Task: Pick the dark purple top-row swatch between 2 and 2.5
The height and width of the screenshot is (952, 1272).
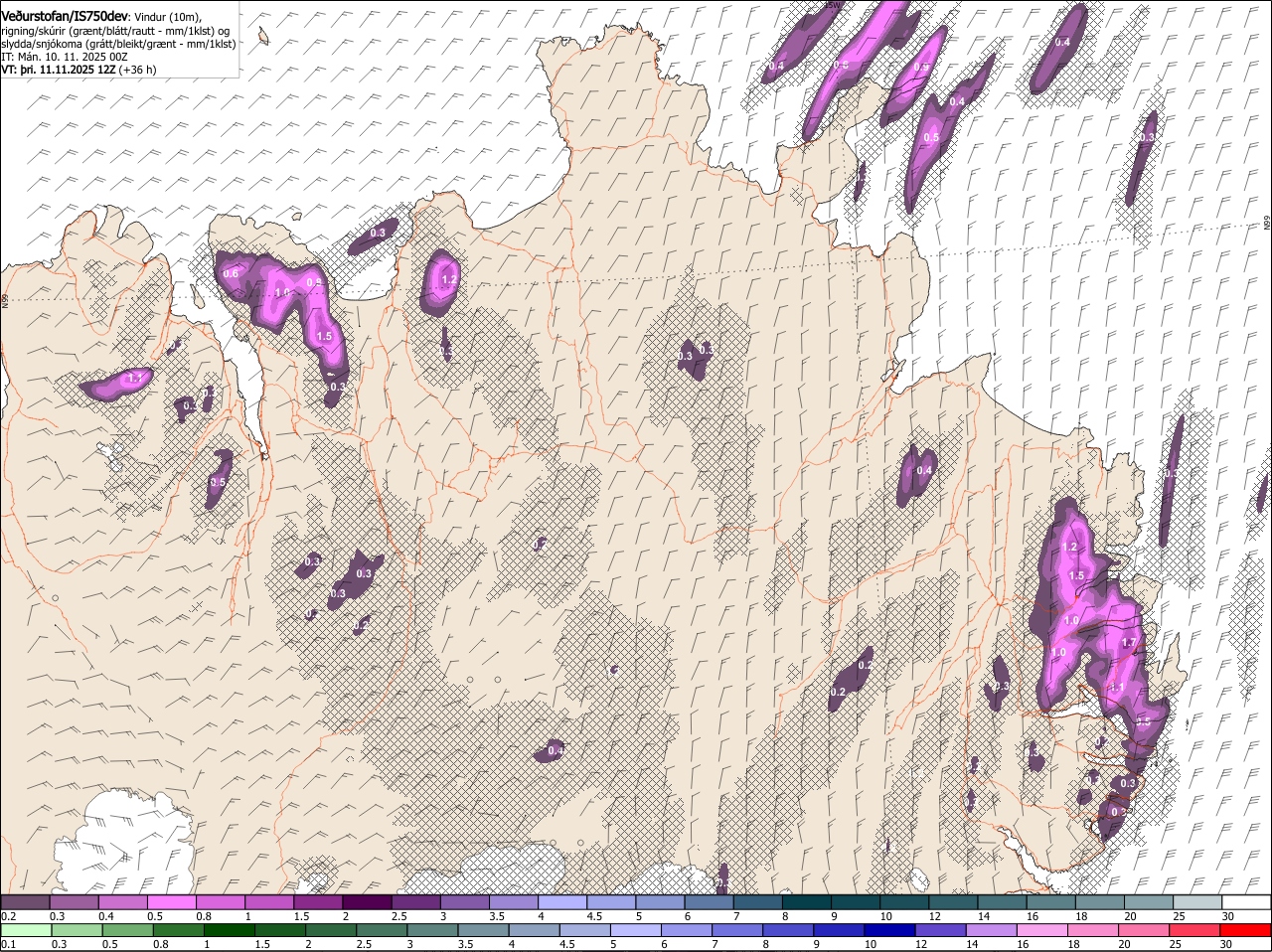Action: tap(367, 902)
